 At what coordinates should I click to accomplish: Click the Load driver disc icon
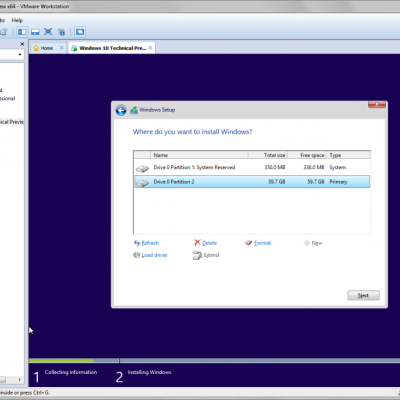coord(136,255)
